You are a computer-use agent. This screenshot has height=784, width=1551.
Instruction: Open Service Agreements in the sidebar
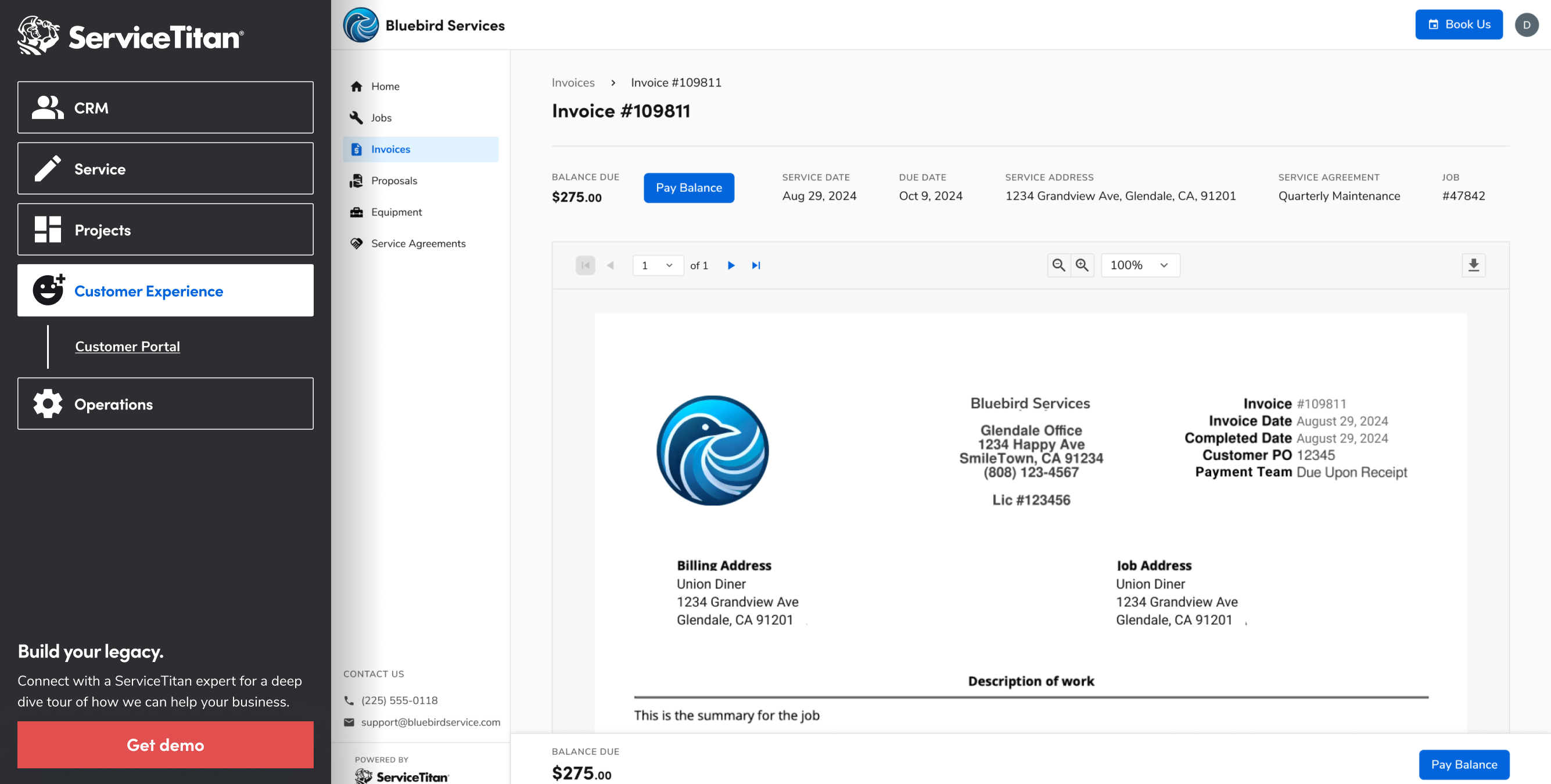(418, 243)
